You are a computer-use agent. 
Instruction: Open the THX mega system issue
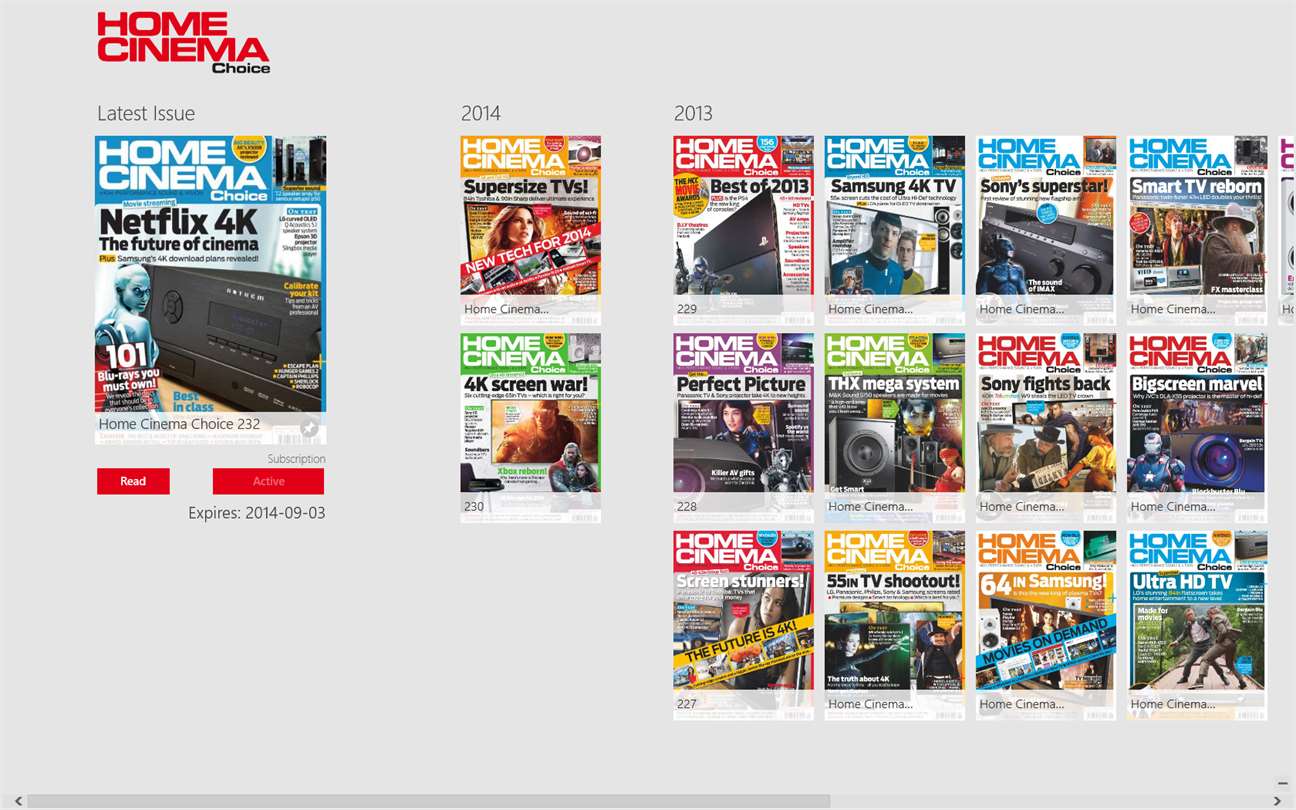tap(895, 428)
